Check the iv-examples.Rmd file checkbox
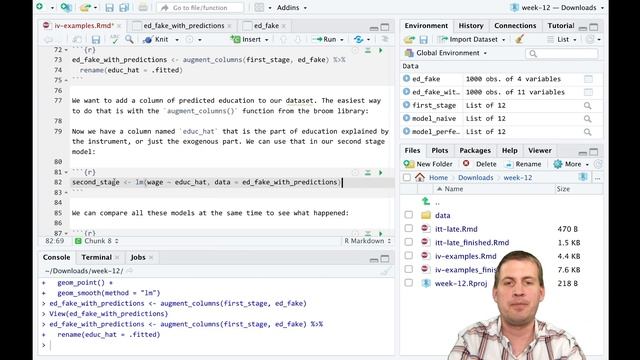Screen dimensions: 640x360 point(409,256)
